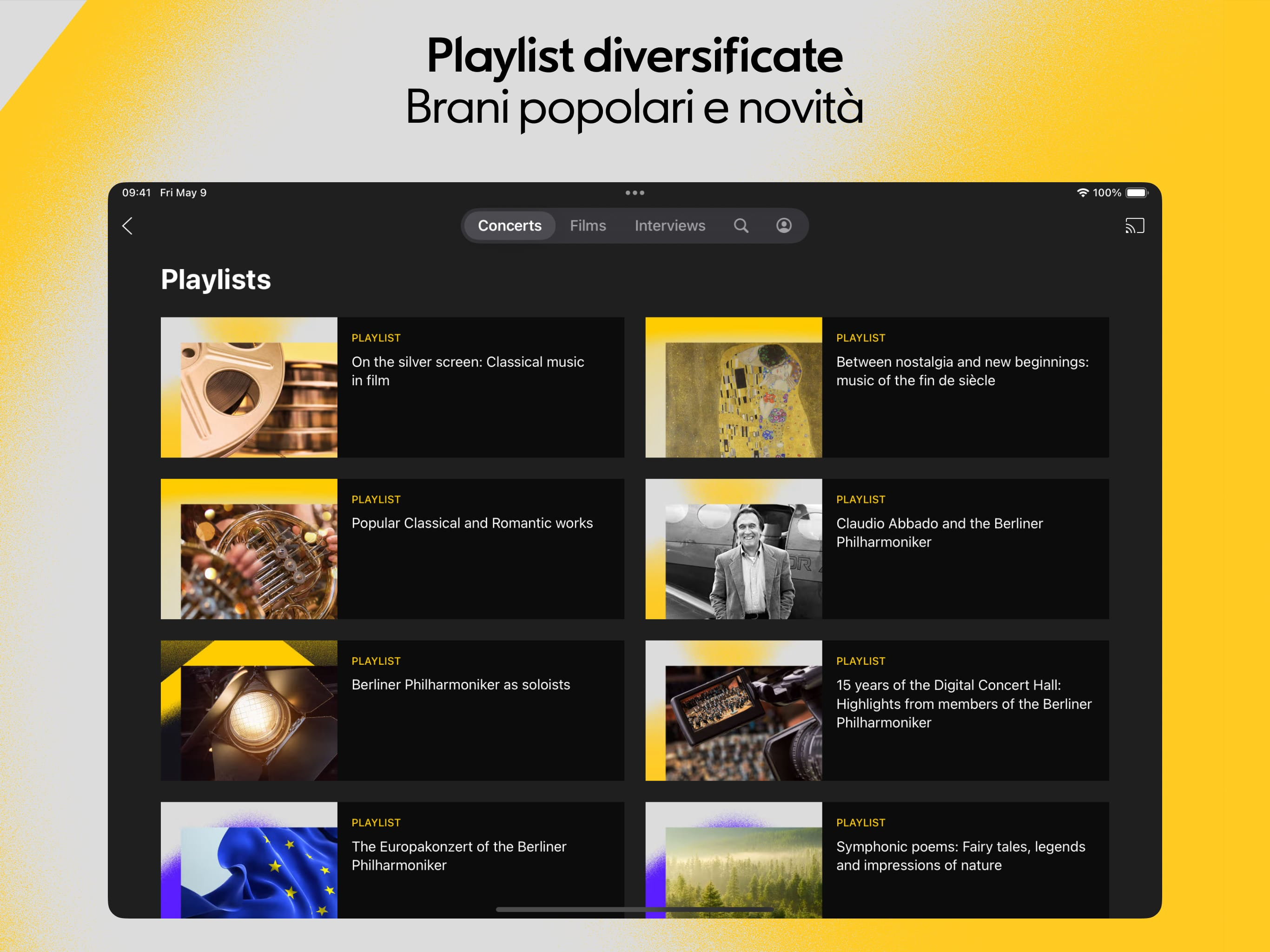1270x952 pixels.
Task: Open the search magnifier icon
Action: pos(741,225)
